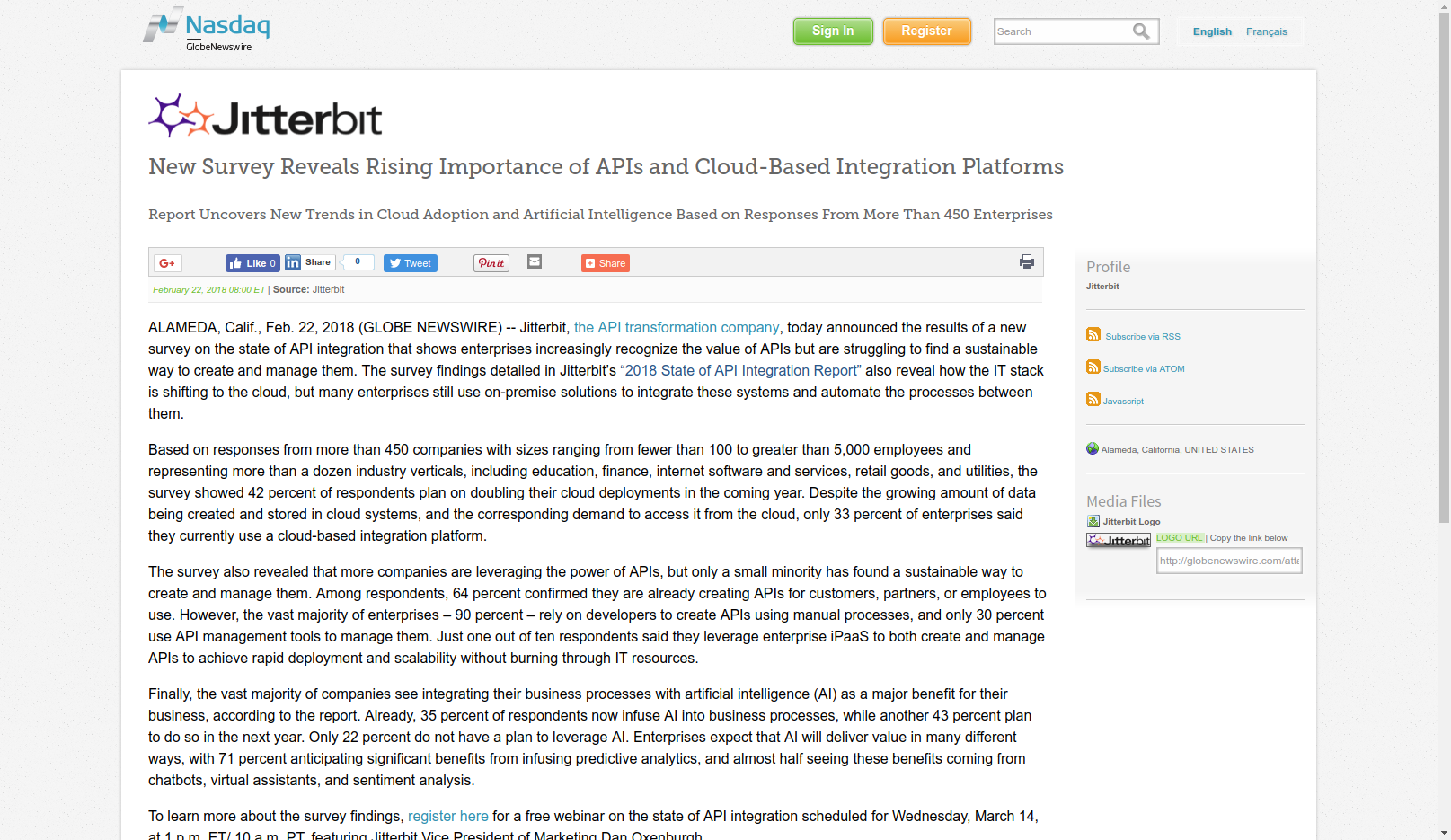The image size is (1451, 840).
Task: Tweet this article
Action: click(411, 263)
